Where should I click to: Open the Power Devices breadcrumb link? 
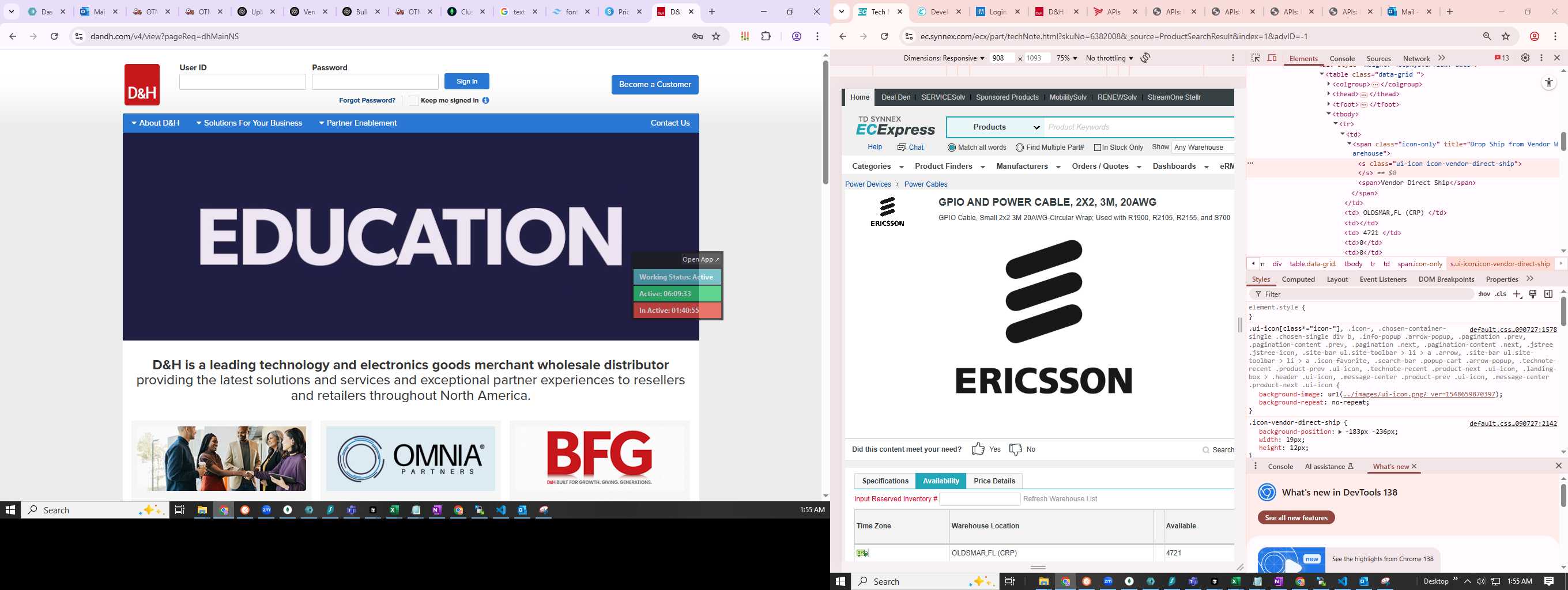(868, 184)
